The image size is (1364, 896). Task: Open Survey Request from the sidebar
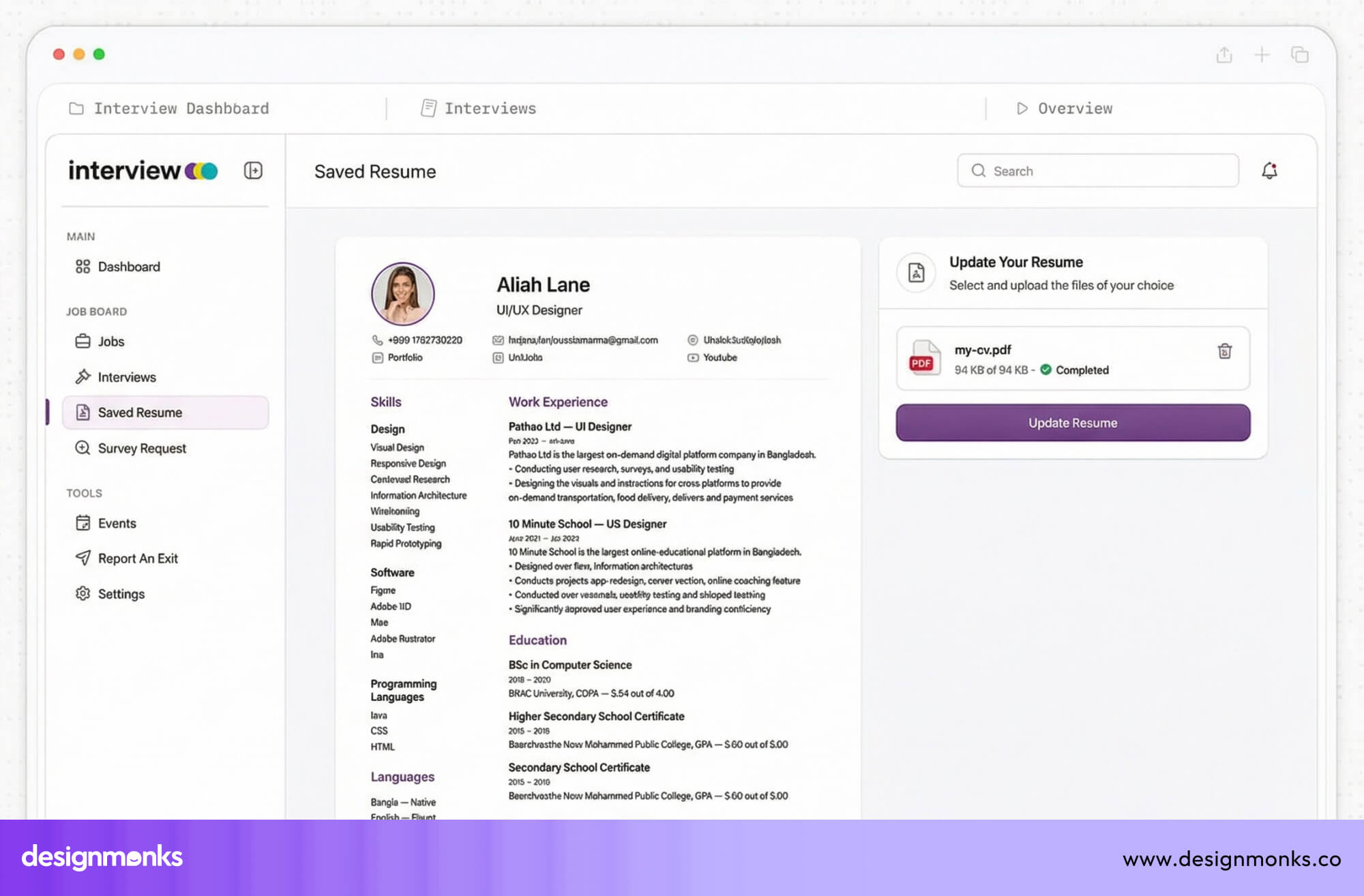click(x=82, y=448)
